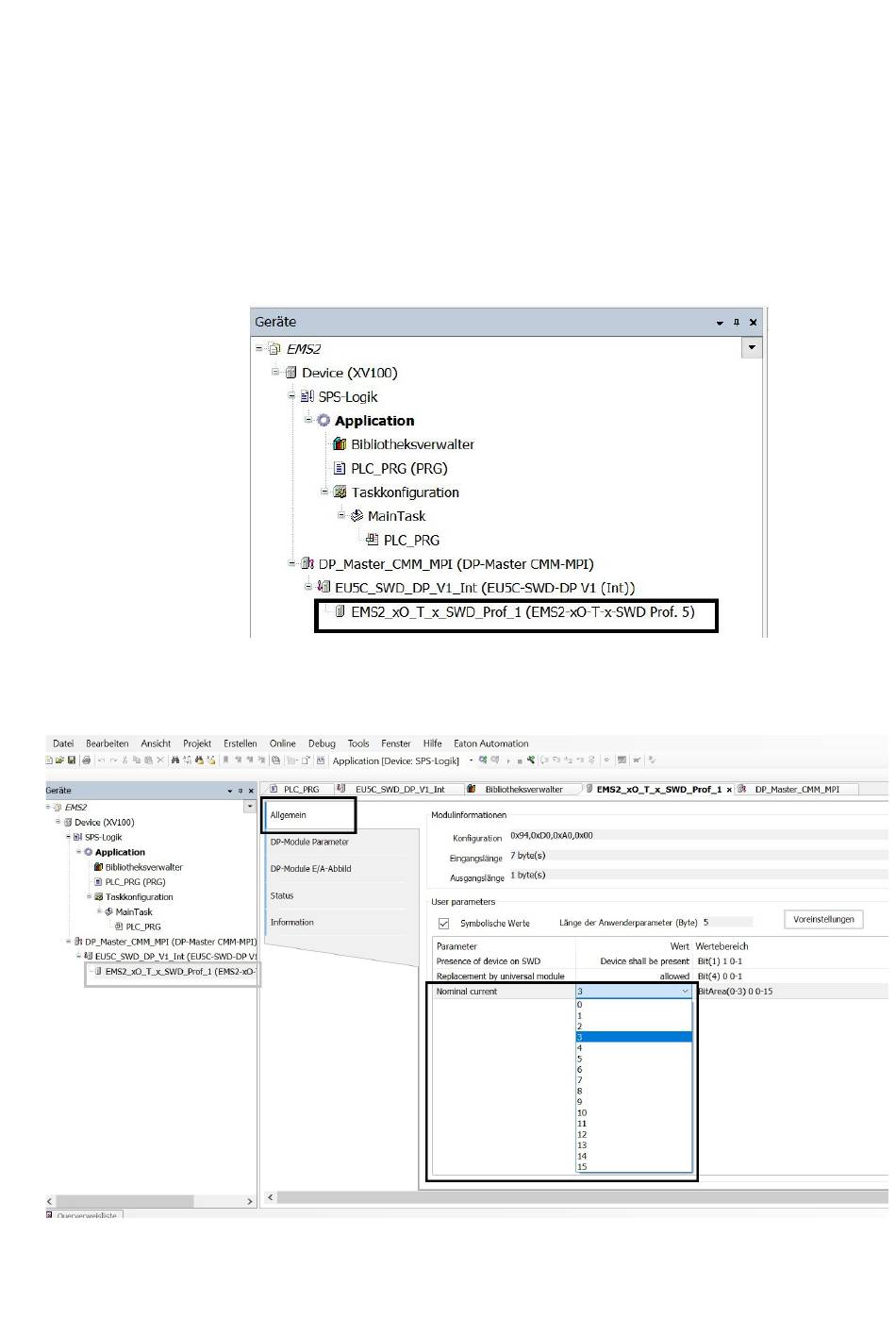Screen dimensions: 896x1319
Task: Collapse DP_Master_CMM_MPI node in the enlarged Geräte panel
Action: (x=291, y=563)
